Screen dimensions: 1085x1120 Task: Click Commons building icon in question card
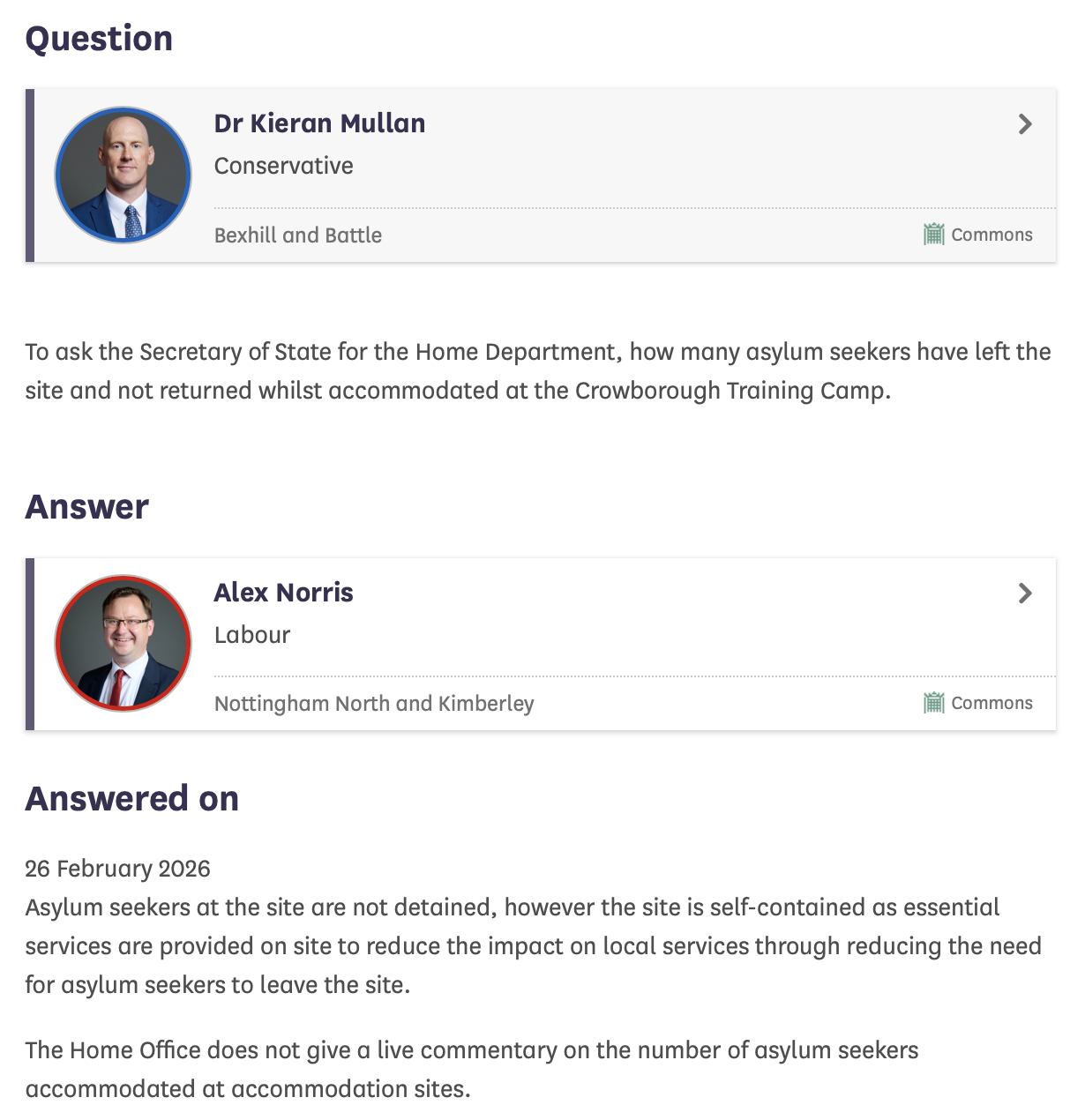pos(933,235)
